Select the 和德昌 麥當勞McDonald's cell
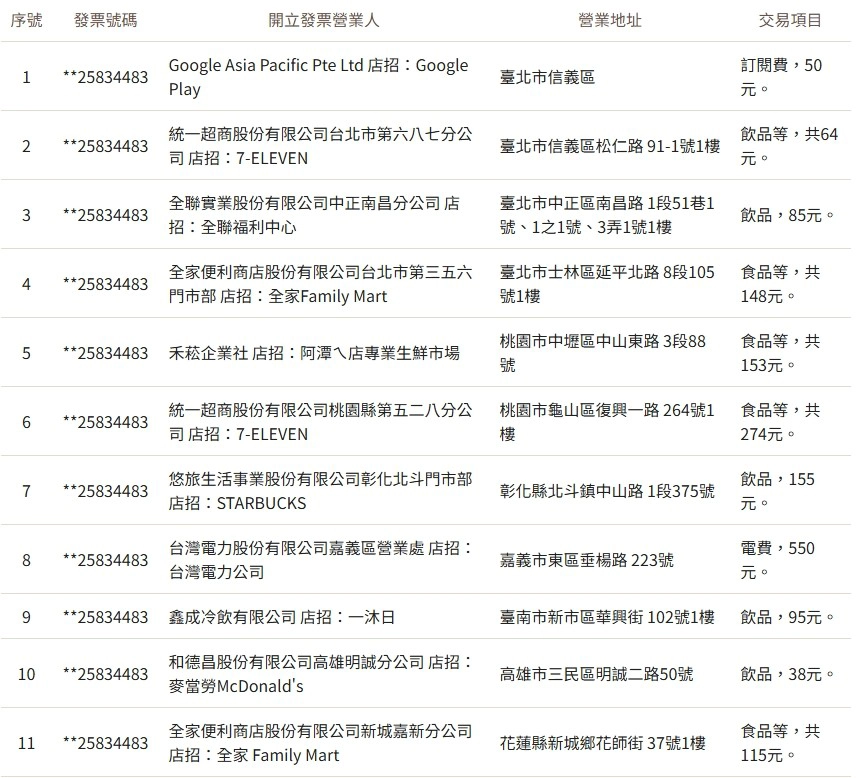This screenshot has width=858, height=778. [320, 674]
